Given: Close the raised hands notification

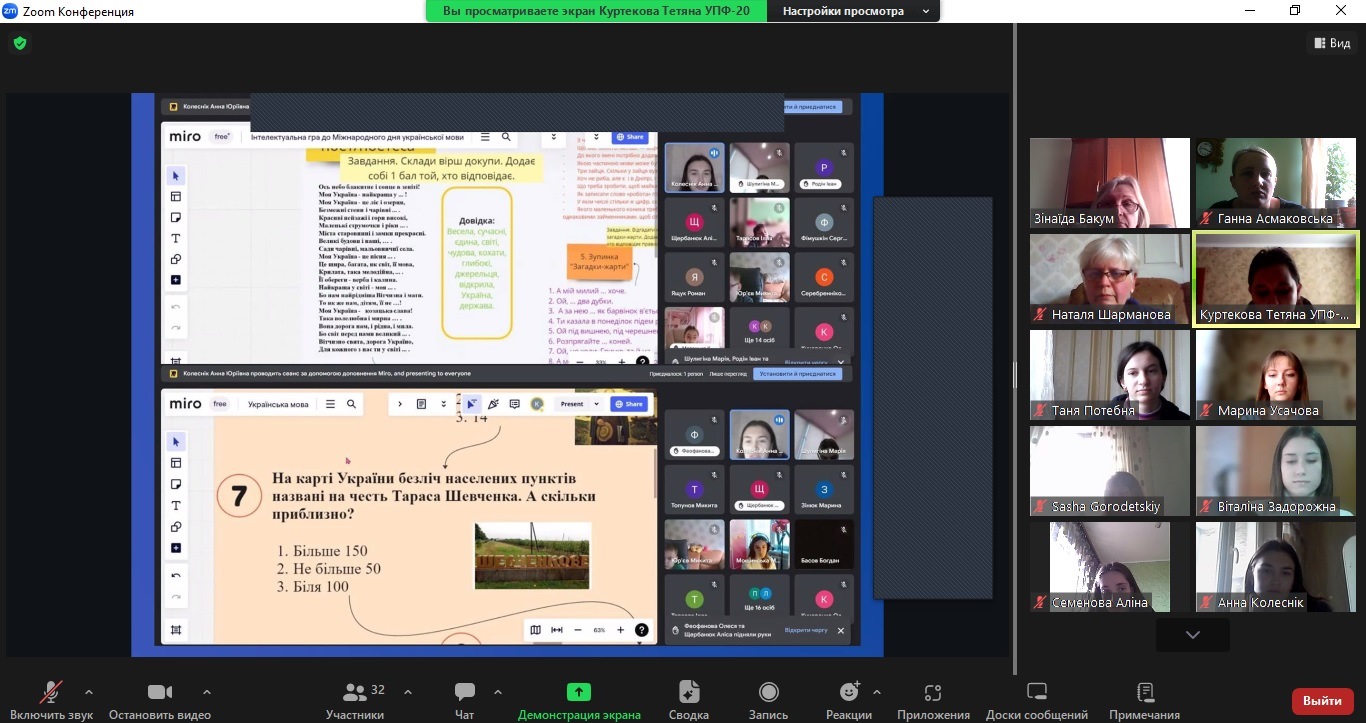Looking at the screenshot, I should [x=841, y=631].
